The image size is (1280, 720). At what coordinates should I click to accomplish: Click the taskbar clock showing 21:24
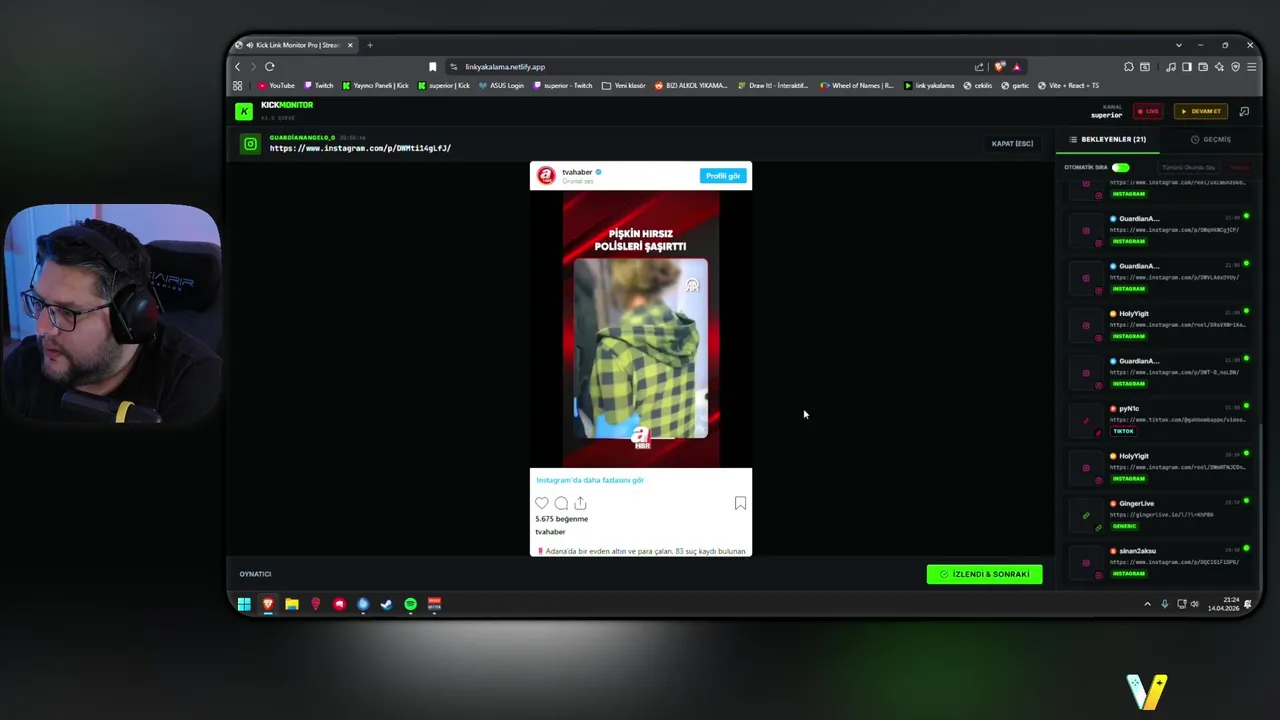click(x=1223, y=604)
